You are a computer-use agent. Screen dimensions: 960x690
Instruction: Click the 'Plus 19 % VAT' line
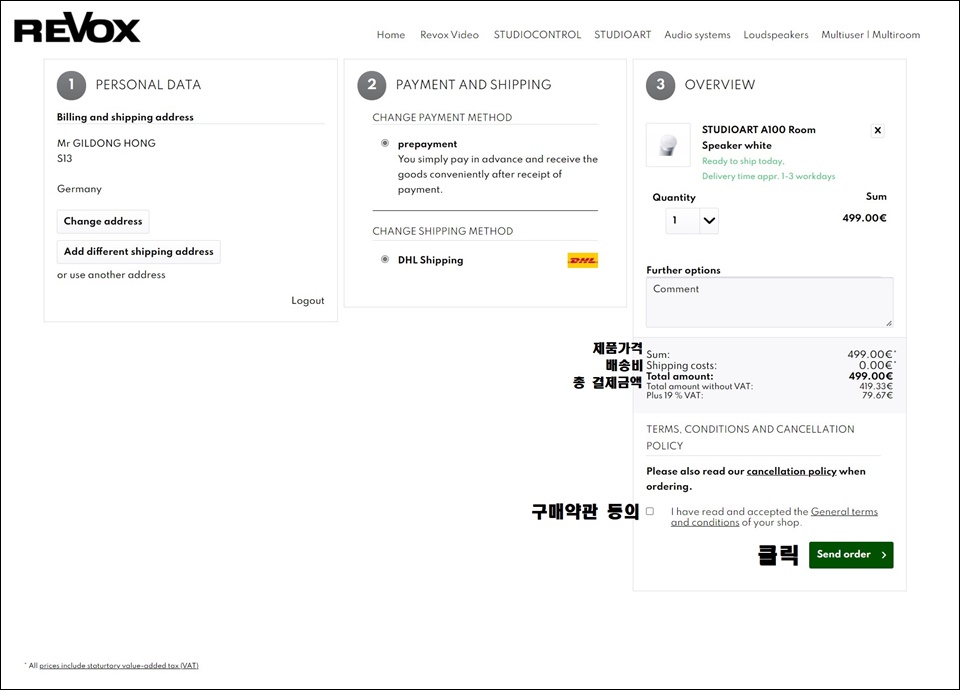[675, 396]
